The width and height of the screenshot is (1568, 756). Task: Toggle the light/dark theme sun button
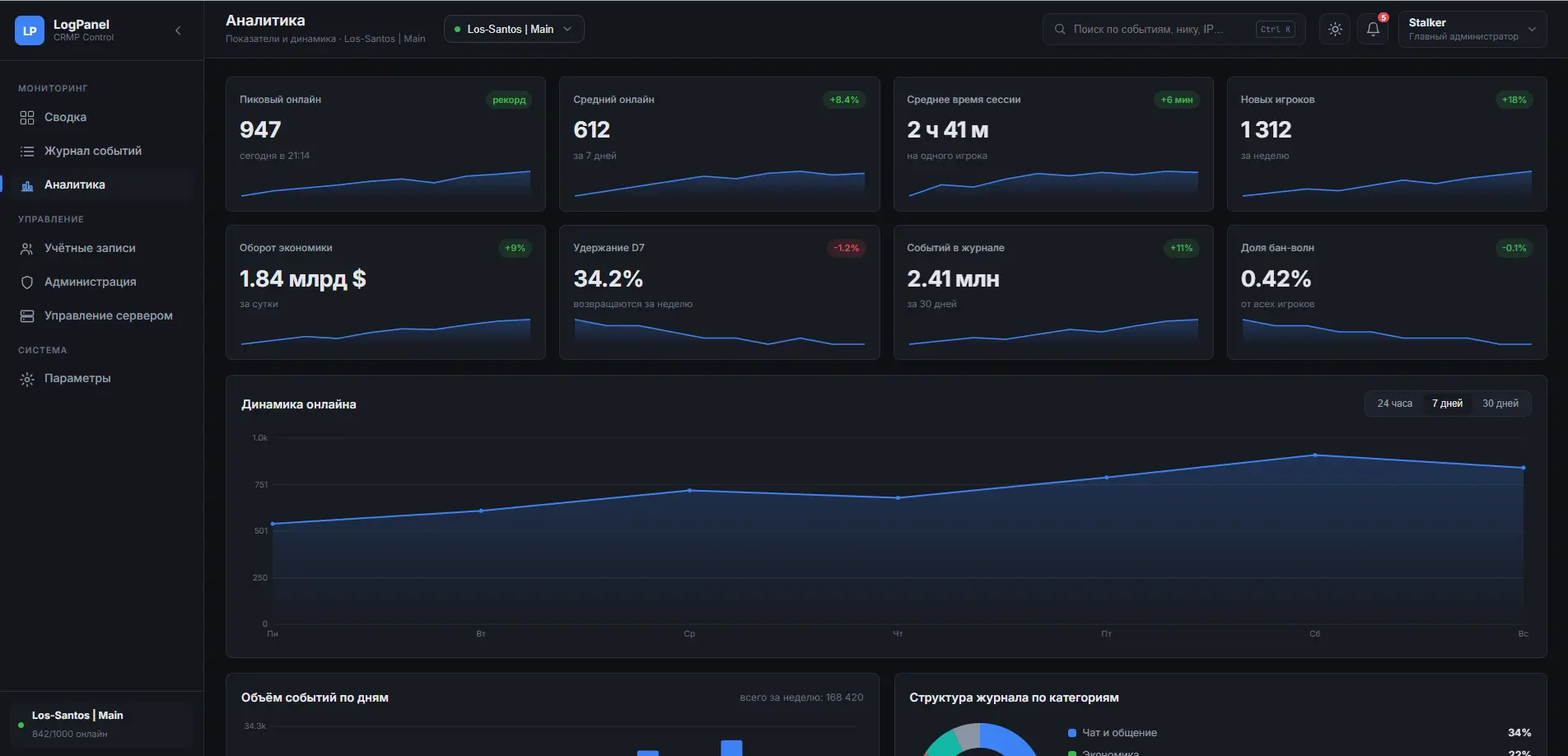[x=1335, y=29]
